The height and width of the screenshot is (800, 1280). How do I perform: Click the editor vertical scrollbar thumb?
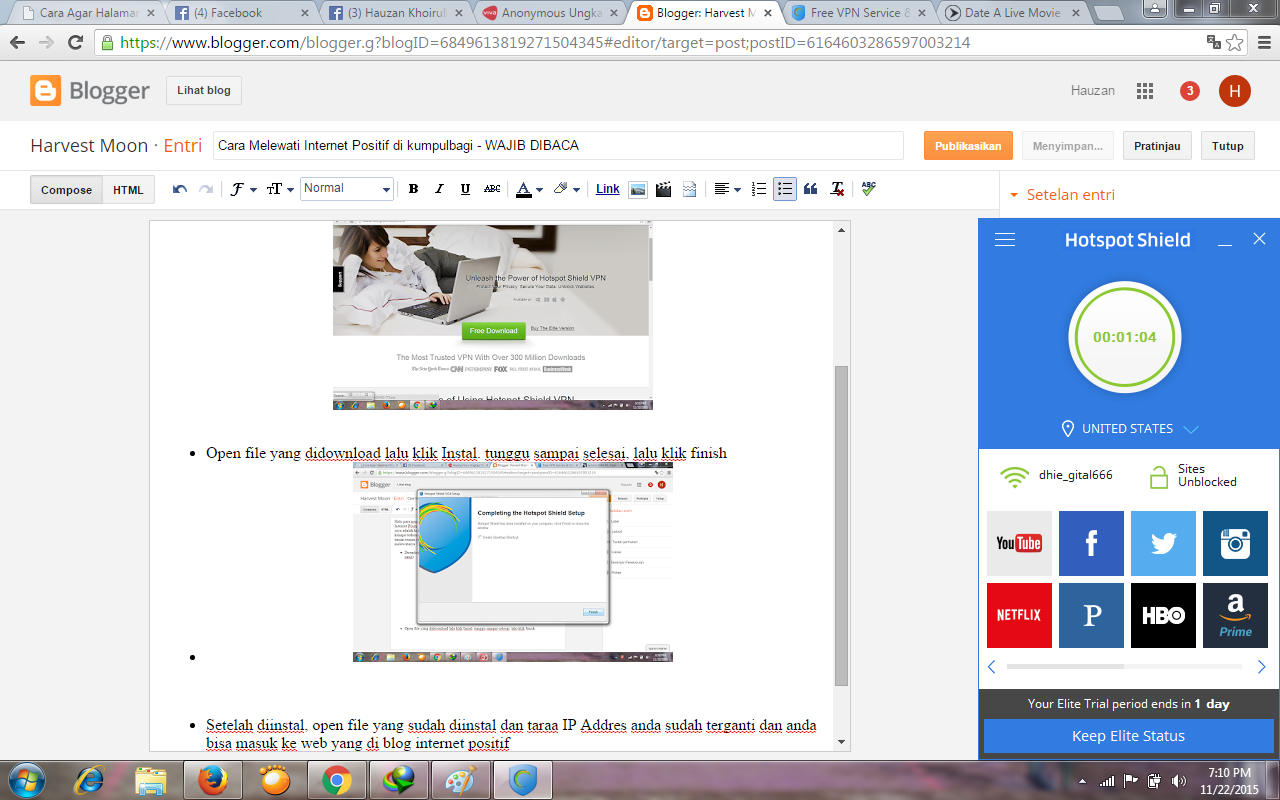tap(841, 525)
